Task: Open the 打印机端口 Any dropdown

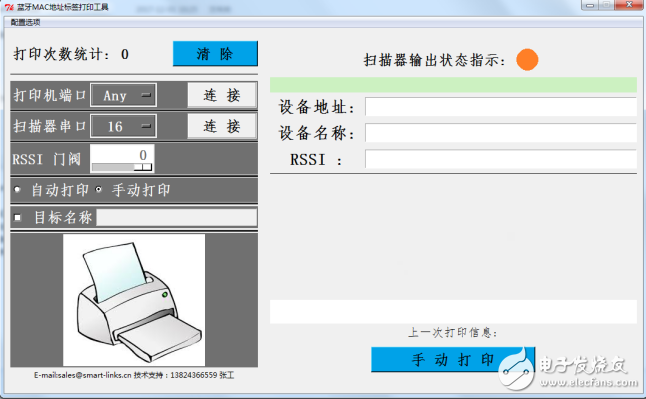Action: click(123, 95)
